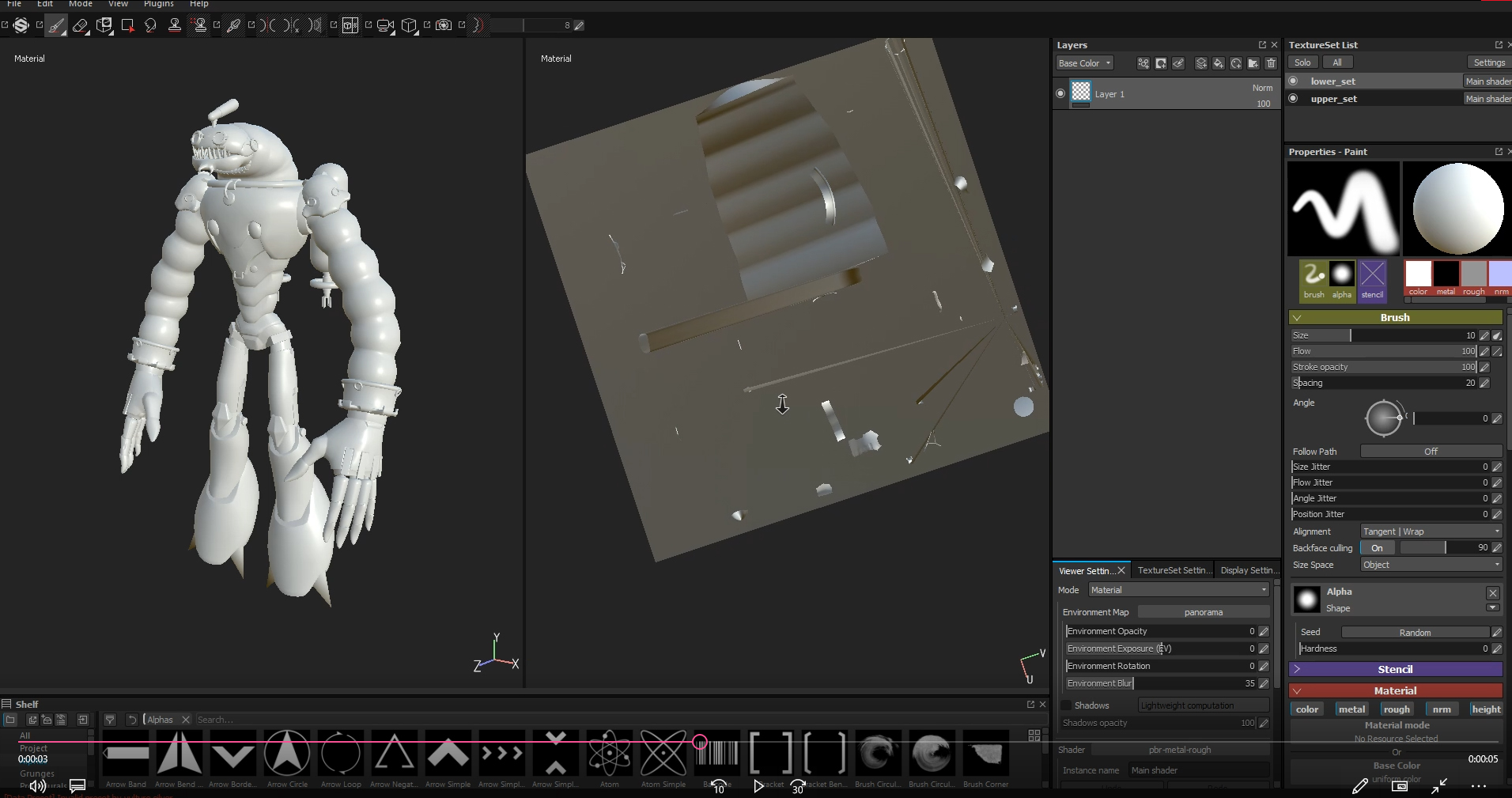Activate the Projection tool

tap(104, 25)
